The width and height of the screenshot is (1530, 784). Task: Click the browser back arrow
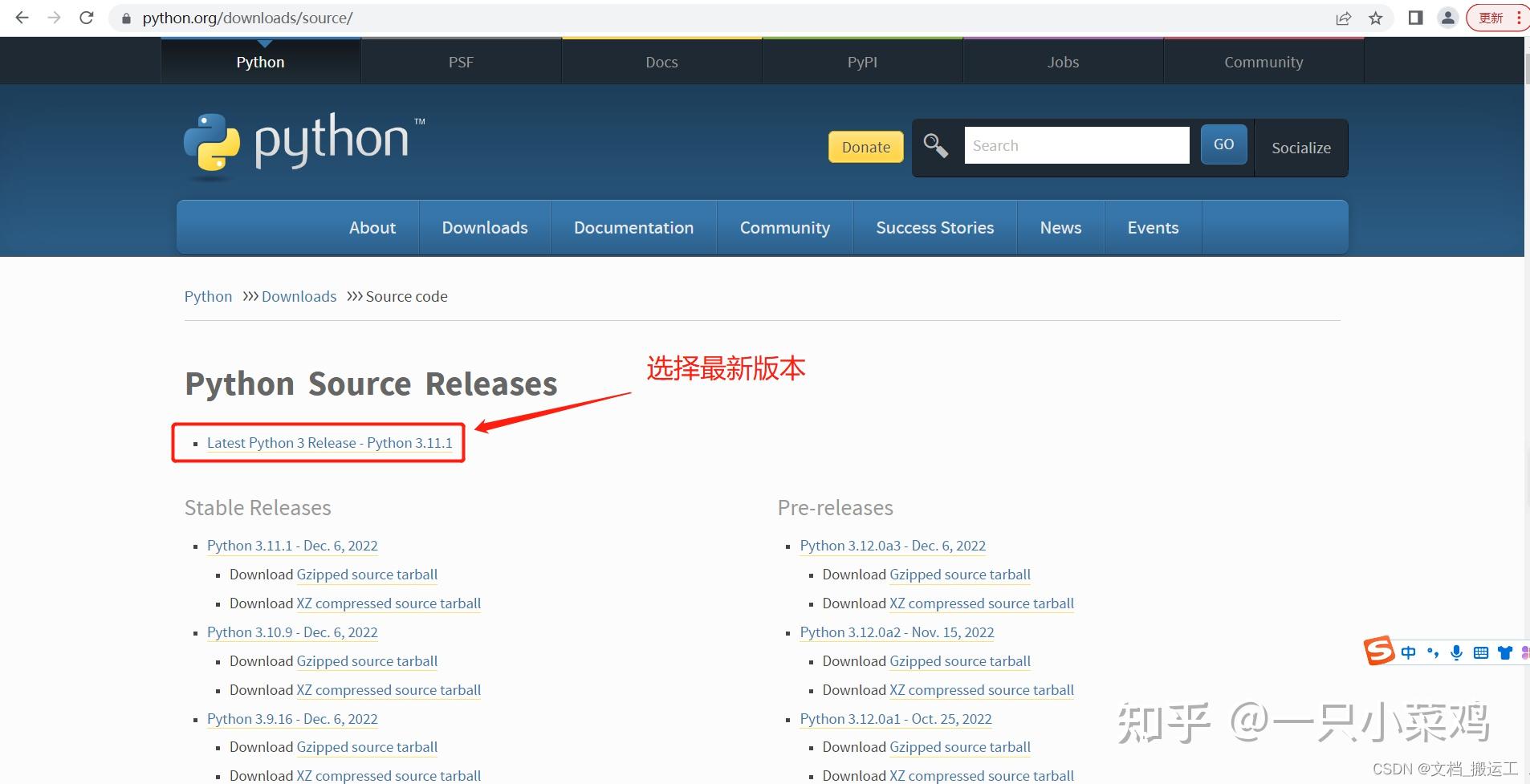pyautogui.click(x=21, y=17)
